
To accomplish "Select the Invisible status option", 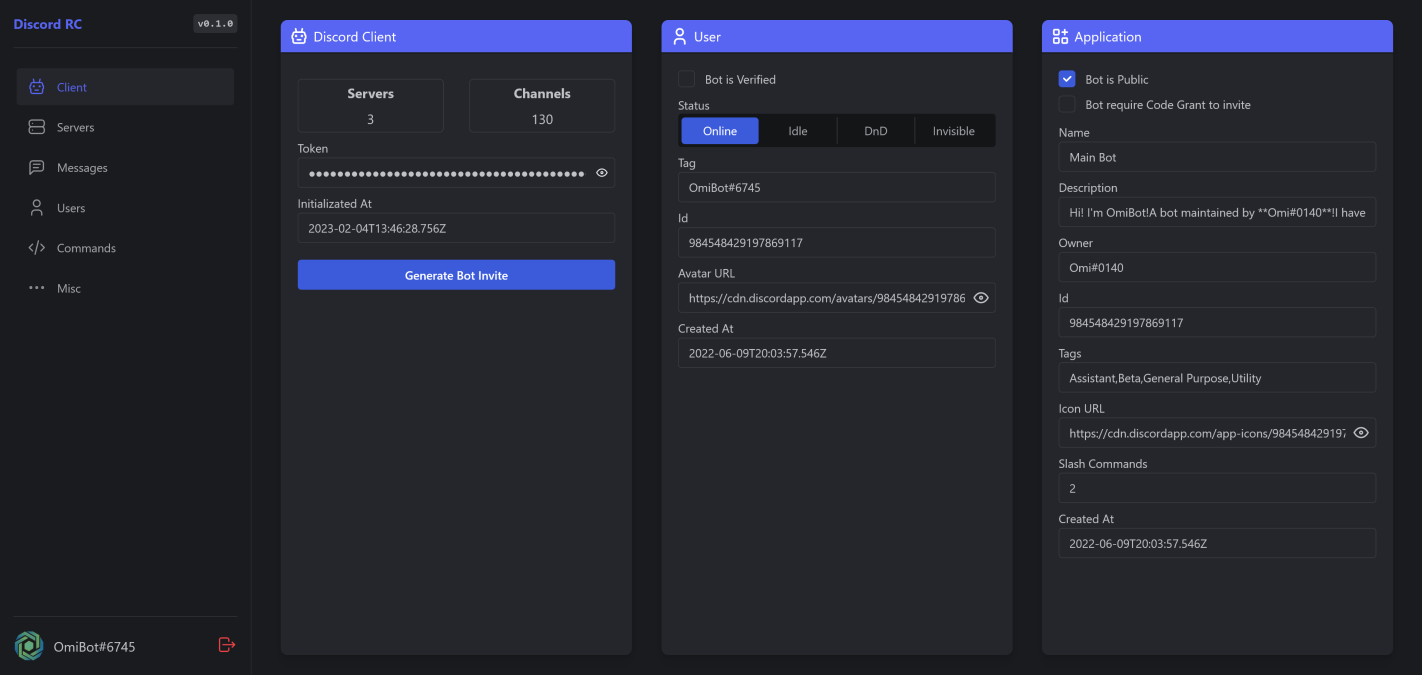I will click(x=953, y=131).
